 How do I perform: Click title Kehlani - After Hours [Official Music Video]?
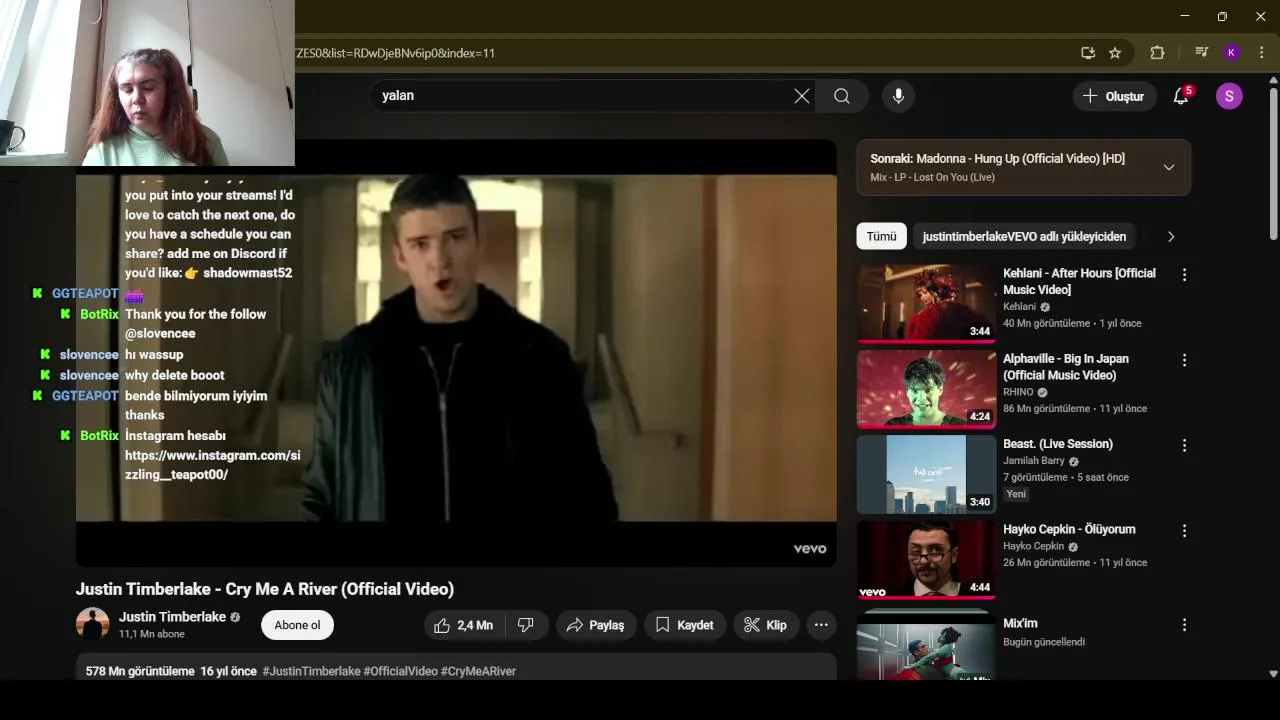1079,281
